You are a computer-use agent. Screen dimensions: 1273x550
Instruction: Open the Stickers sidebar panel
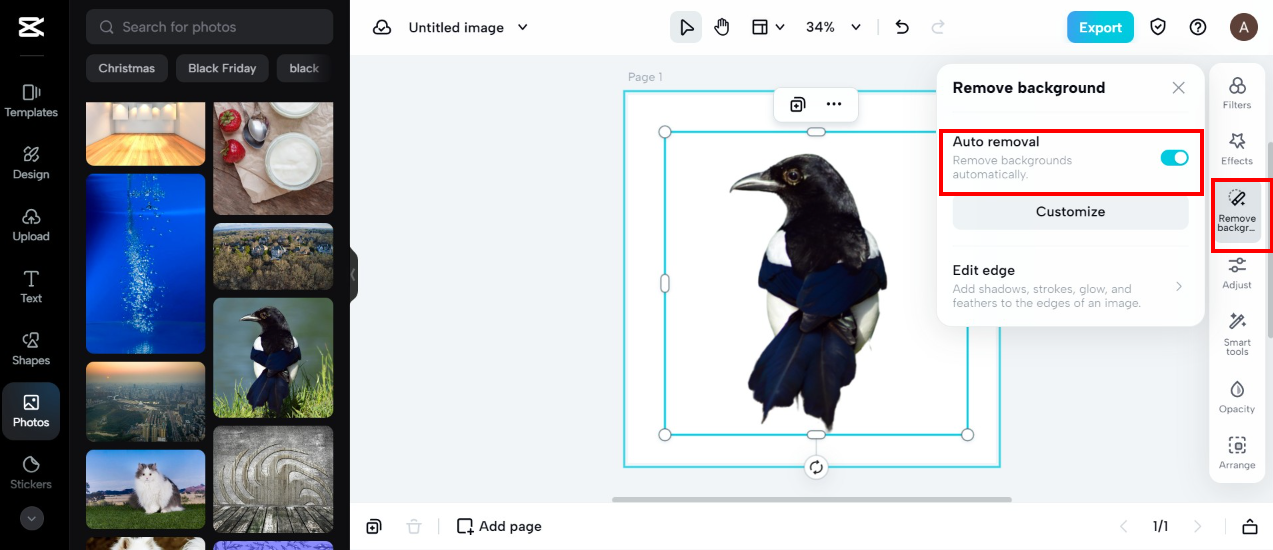click(x=31, y=473)
